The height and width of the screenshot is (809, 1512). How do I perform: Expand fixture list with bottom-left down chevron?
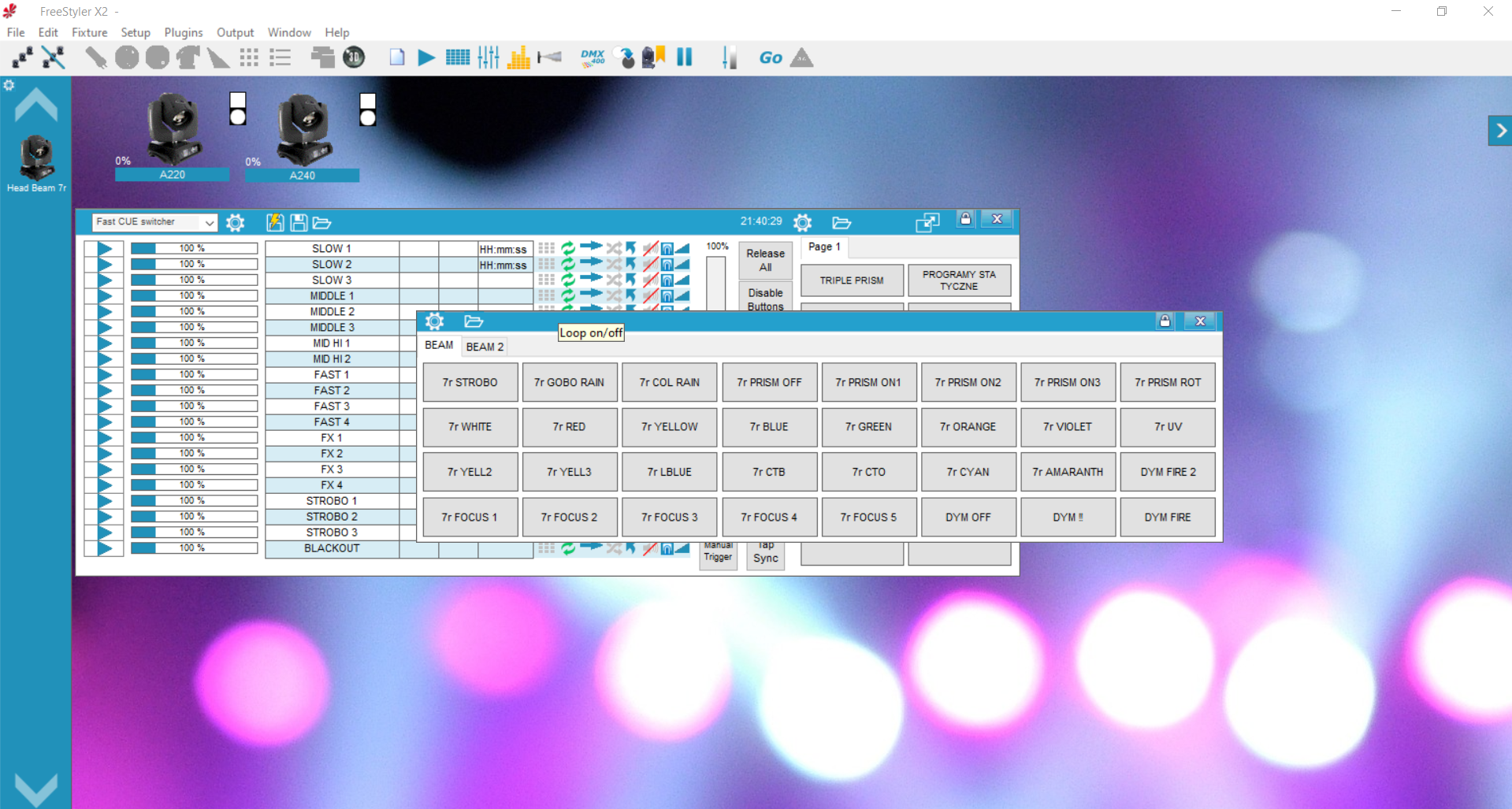[x=36, y=789]
